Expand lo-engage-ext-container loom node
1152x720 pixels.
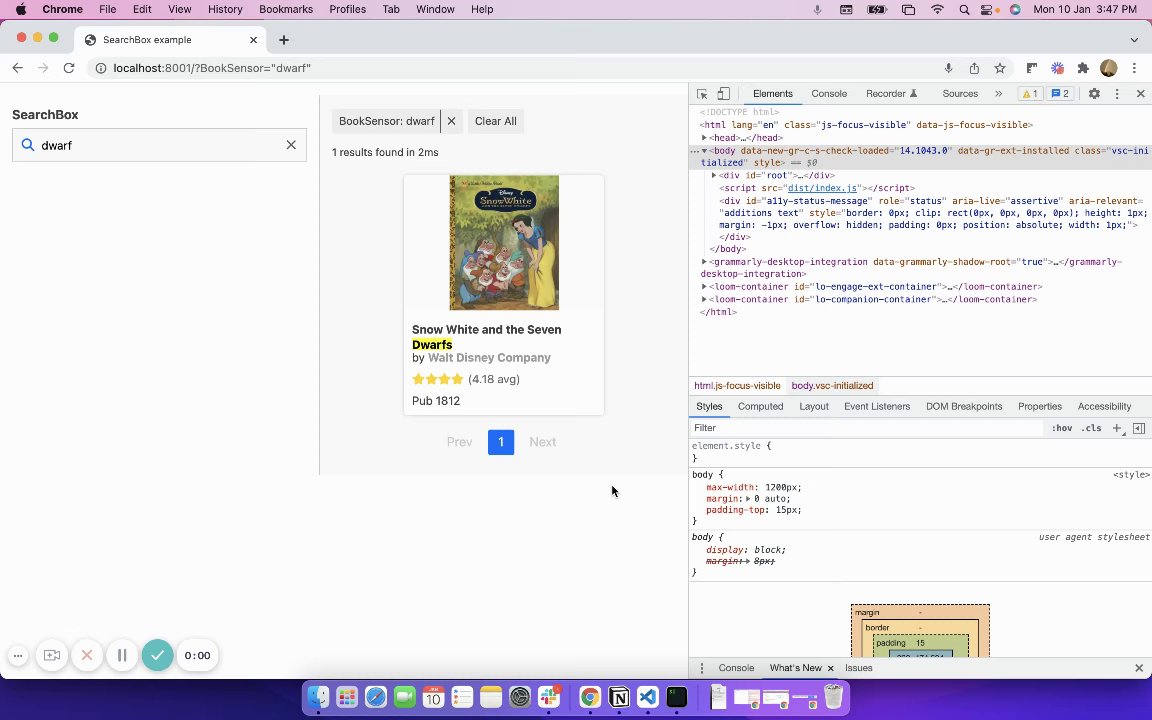tap(704, 287)
